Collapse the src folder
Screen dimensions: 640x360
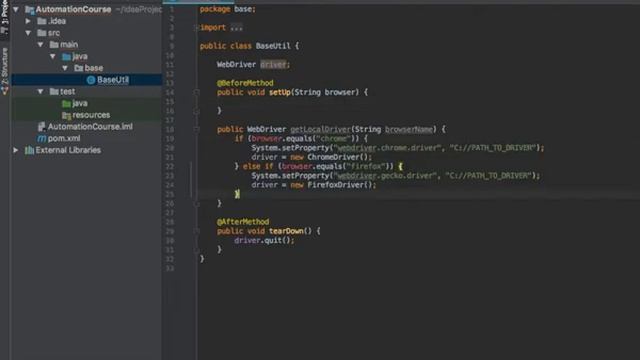[x=28, y=33]
